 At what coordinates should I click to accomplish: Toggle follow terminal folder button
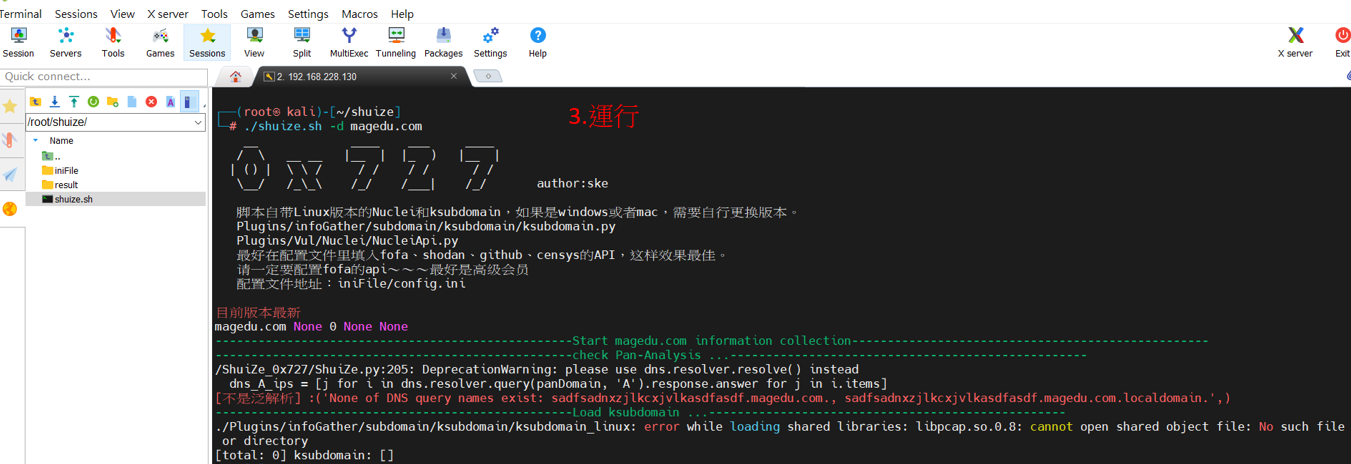(188, 102)
